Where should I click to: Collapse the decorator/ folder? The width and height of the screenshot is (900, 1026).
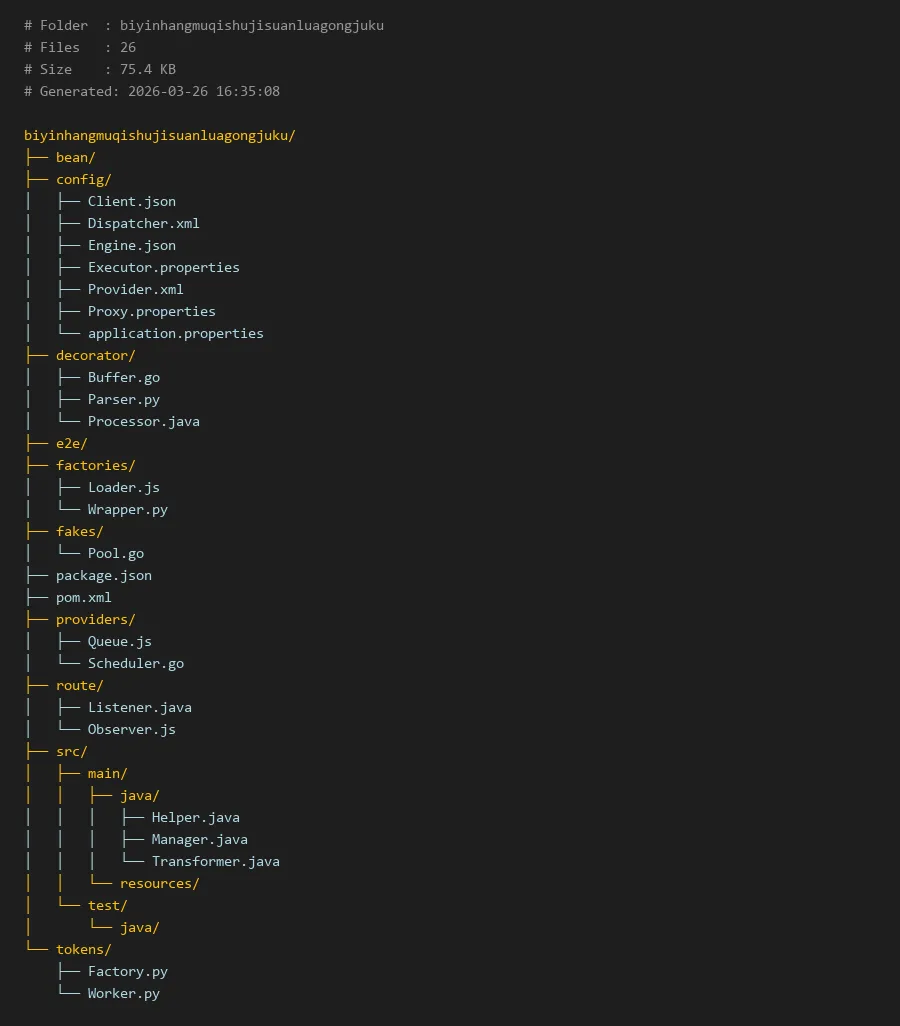click(95, 355)
